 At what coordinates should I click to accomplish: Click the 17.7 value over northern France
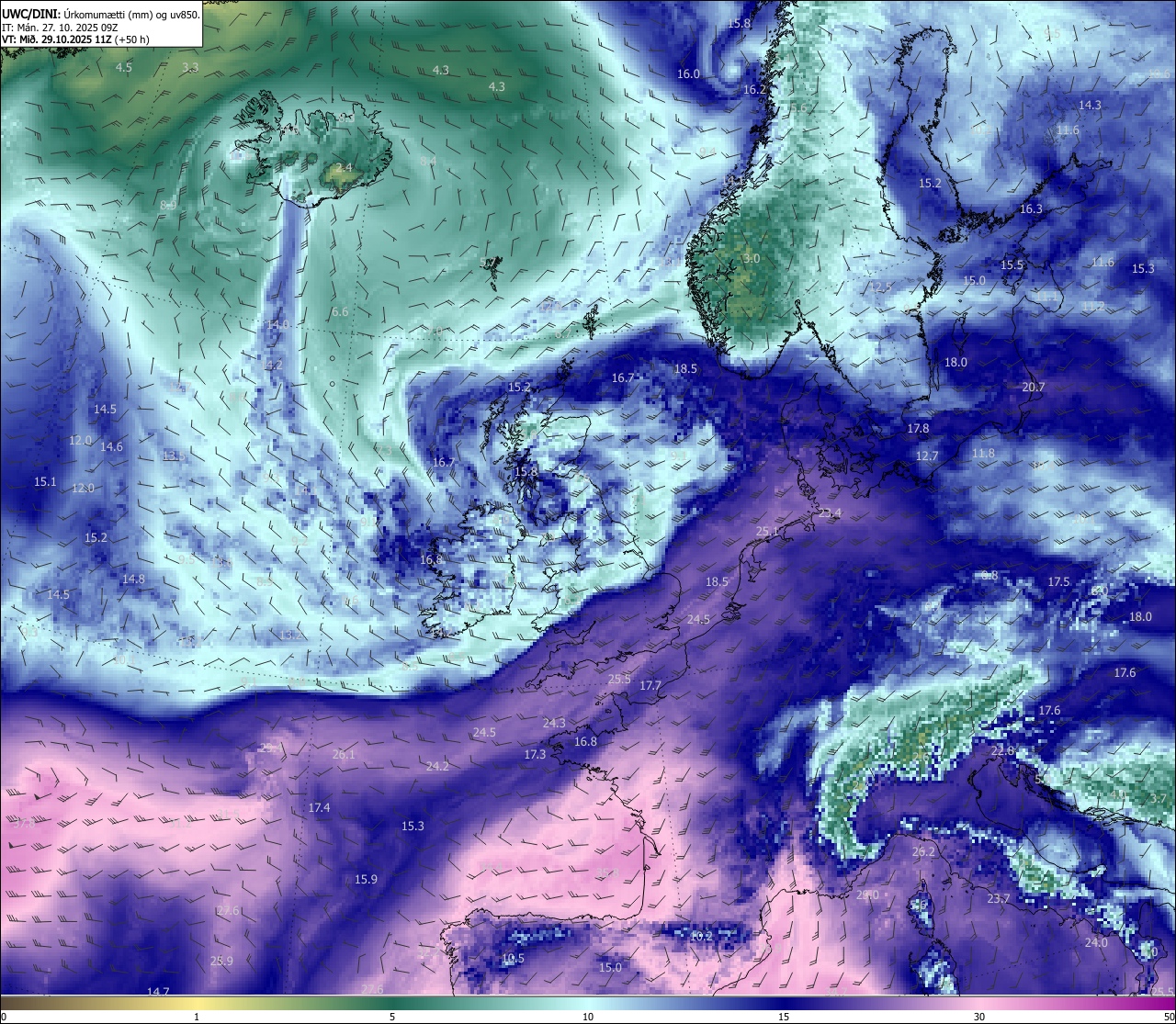click(x=650, y=686)
